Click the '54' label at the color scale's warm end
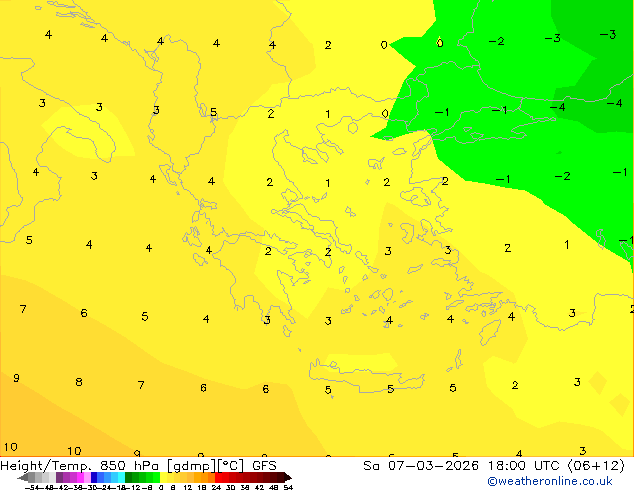Viewport: 634px width, 490px height. [x=288, y=487]
